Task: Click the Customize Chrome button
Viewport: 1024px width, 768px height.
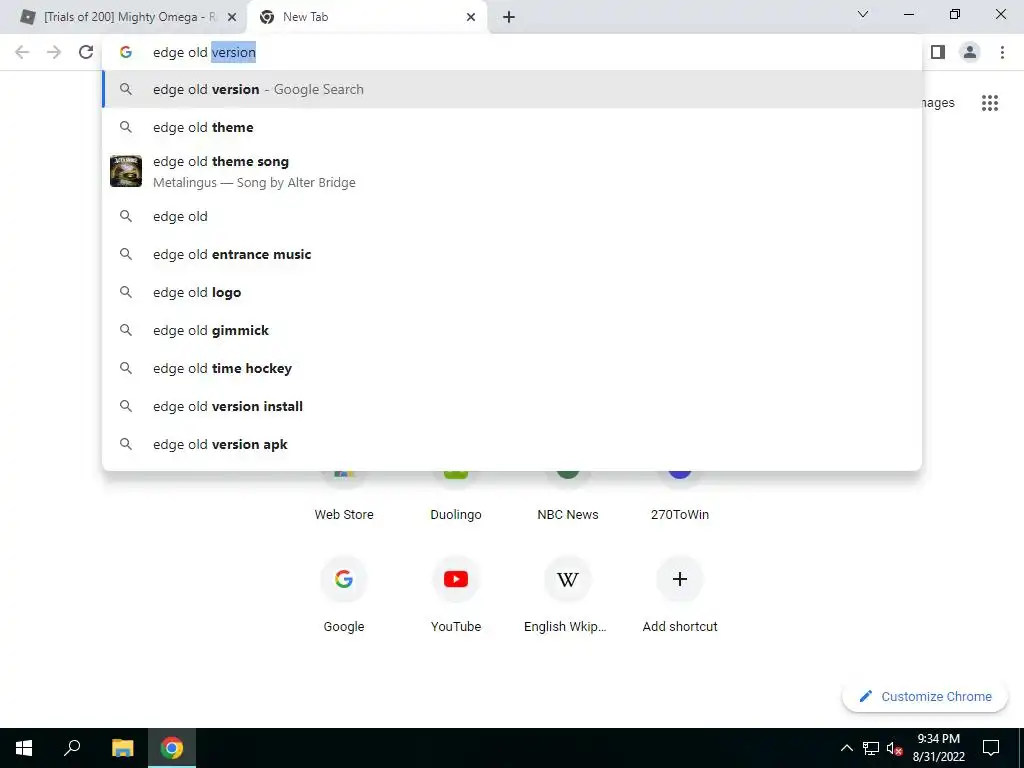Action: [x=925, y=696]
